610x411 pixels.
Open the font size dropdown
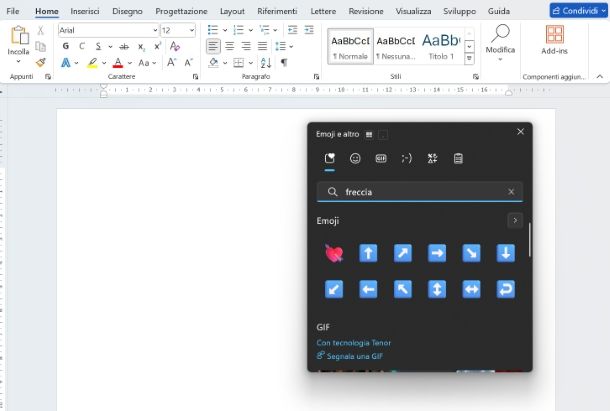191,30
